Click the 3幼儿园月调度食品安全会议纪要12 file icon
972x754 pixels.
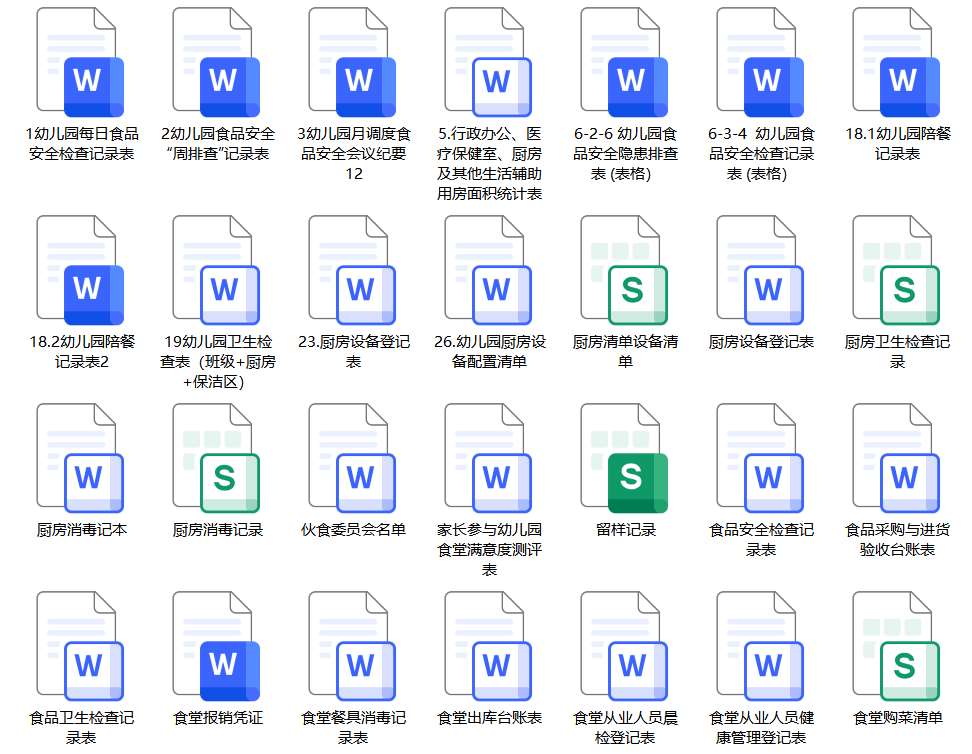click(352, 62)
